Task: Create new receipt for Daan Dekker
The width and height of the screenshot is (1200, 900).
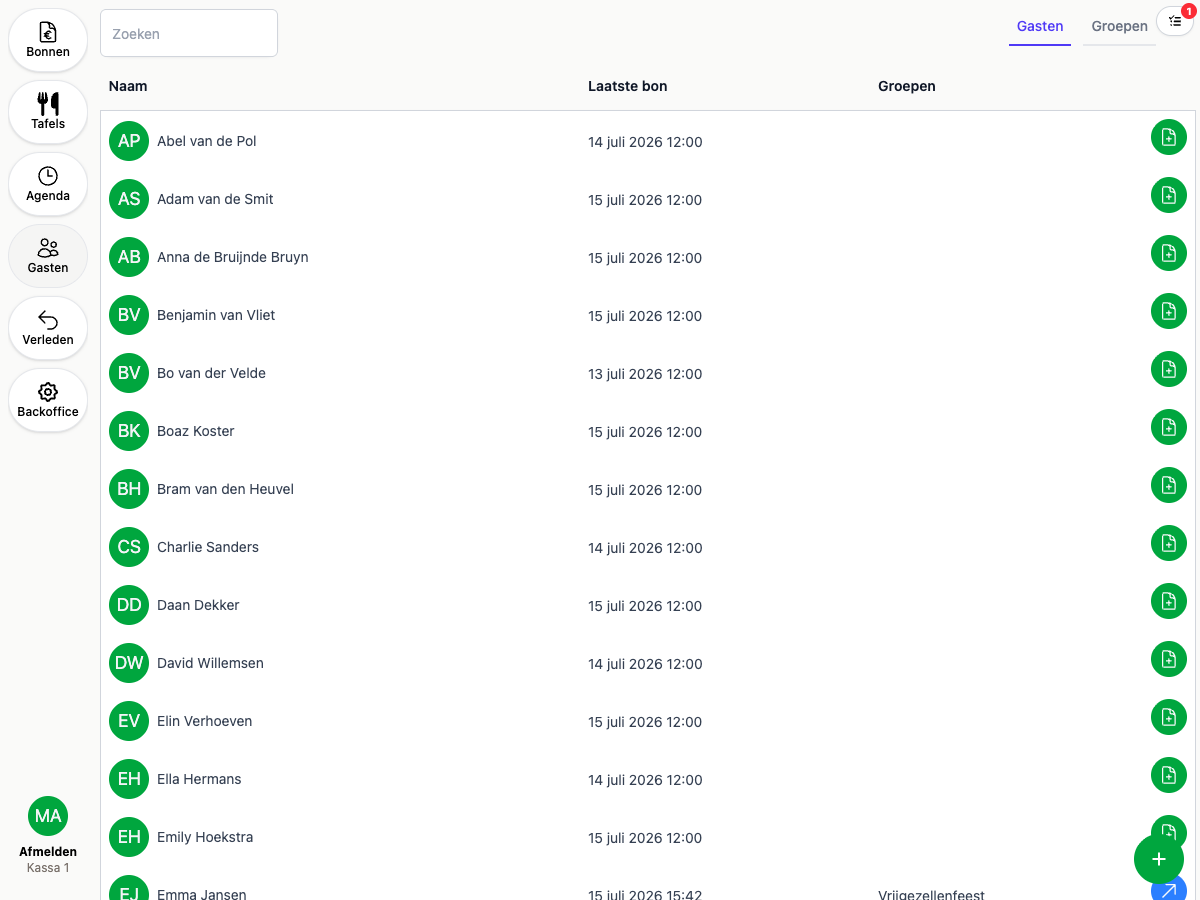Action: point(1169,601)
